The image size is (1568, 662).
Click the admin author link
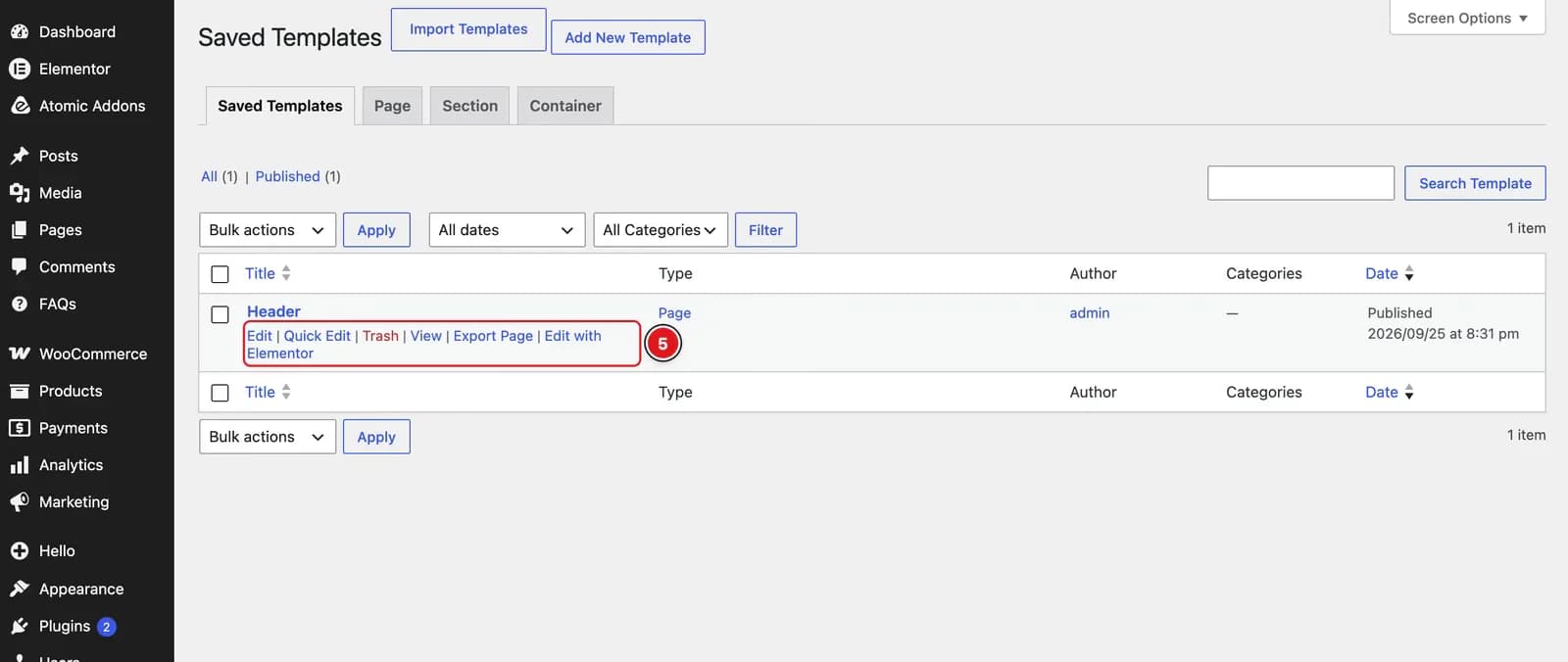(1090, 313)
